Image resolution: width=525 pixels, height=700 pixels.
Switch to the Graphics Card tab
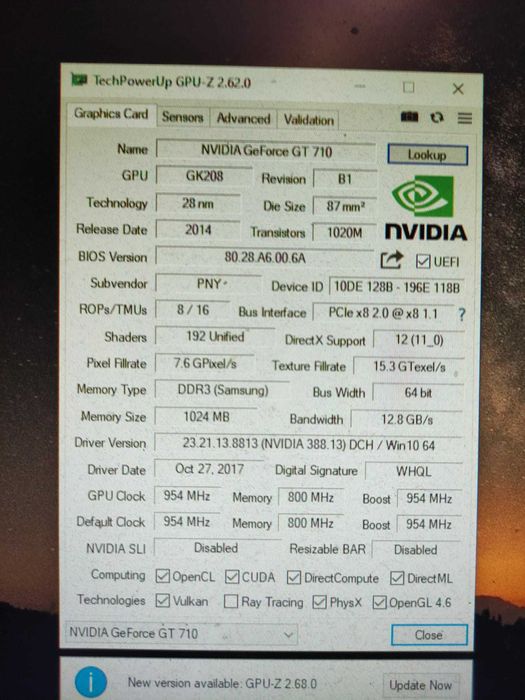coord(111,114)
